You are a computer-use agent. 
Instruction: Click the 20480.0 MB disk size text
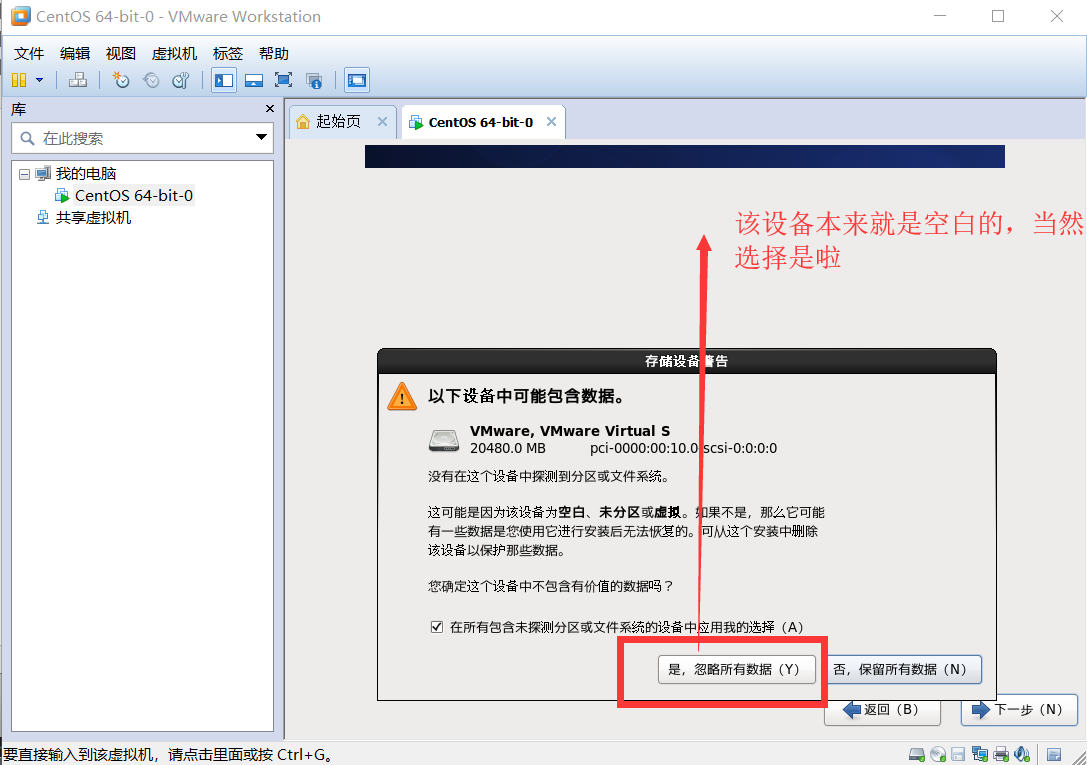(x=507, y=448)
